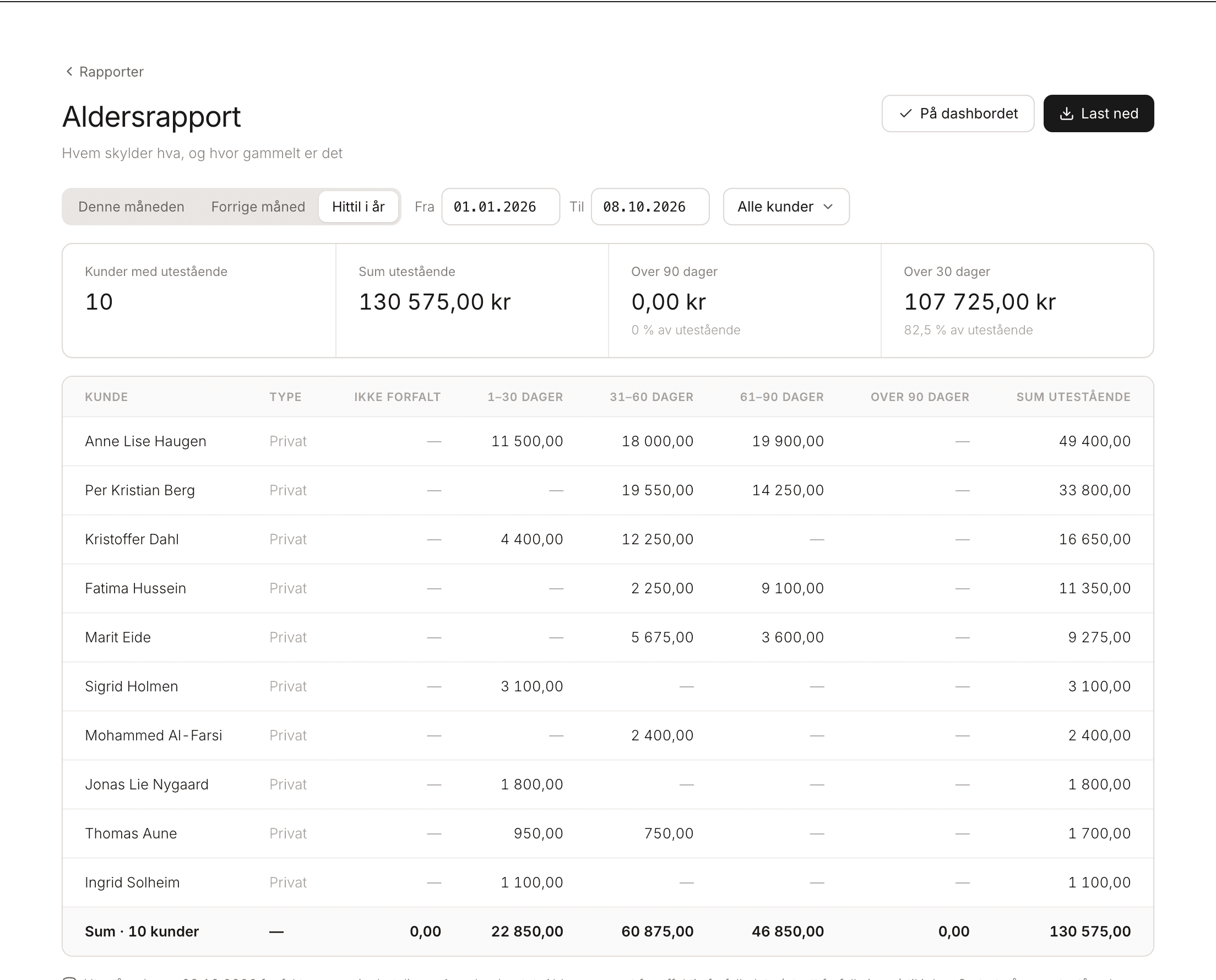Select customer Ingrid Solheim
This screenshot has height=980, width=1216.
(132, 883)
